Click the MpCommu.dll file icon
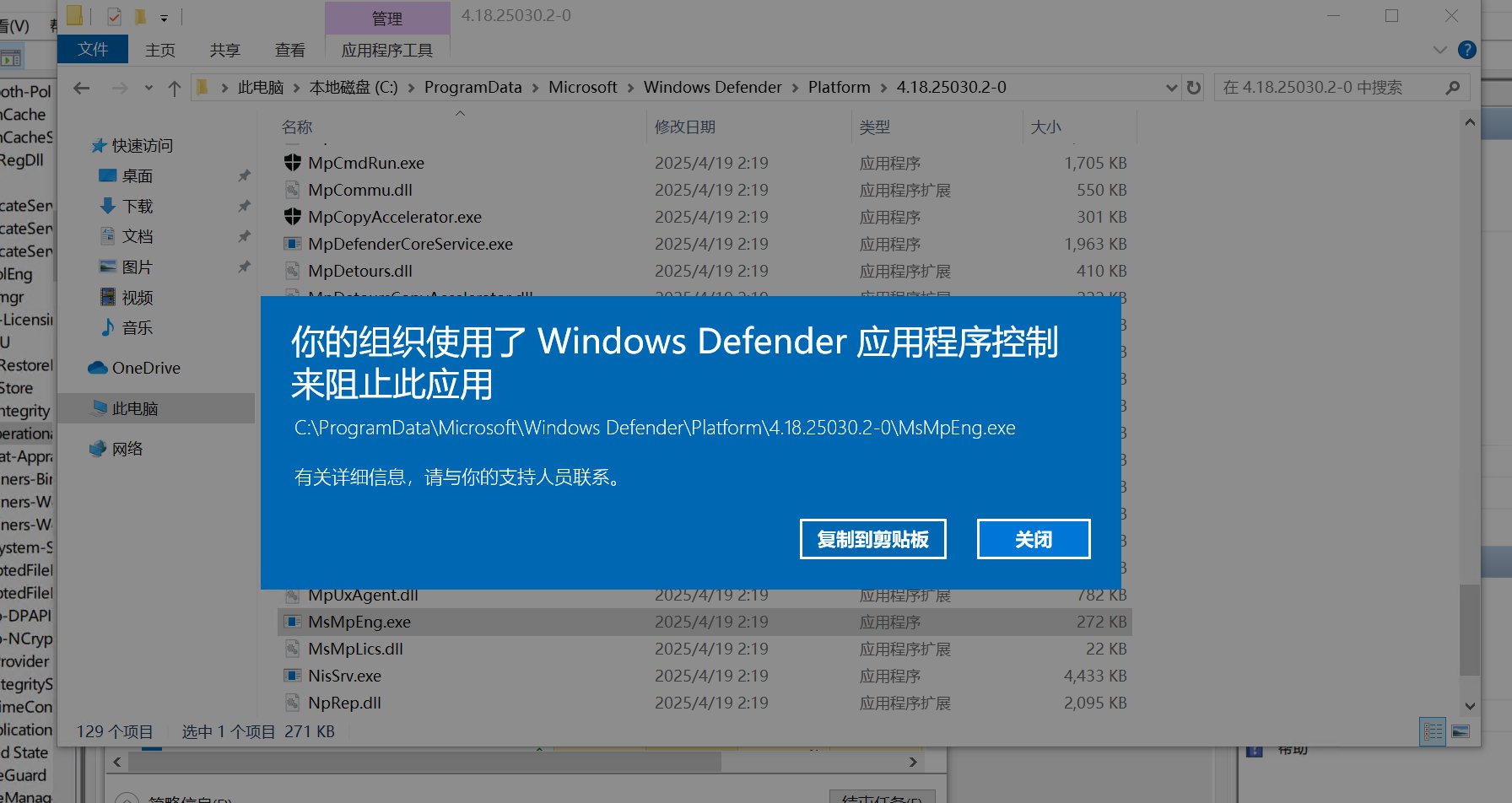Image resolution: width=1512 pixels, height=803 pixels. point(292,190)
